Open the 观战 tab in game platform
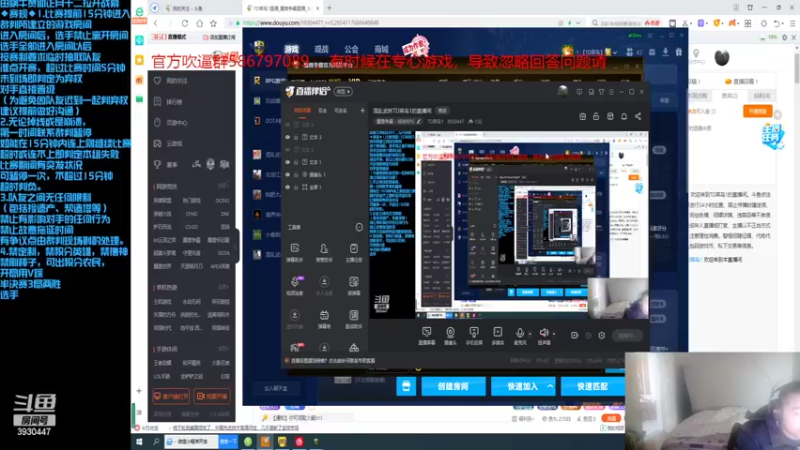The width and height of the screenshot is (800, 450). point(321,49)
